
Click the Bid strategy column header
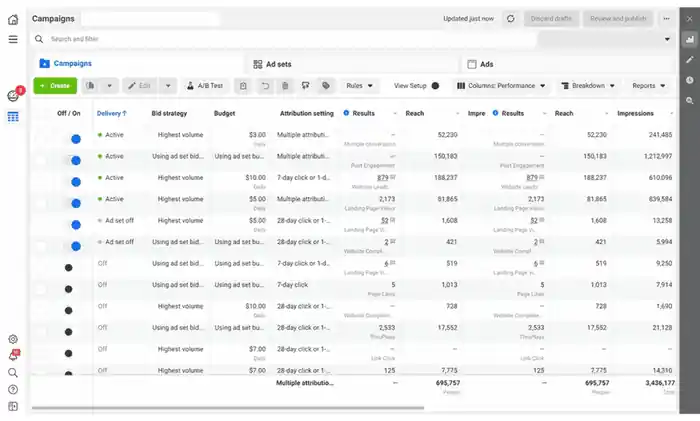tap(169, 113)
